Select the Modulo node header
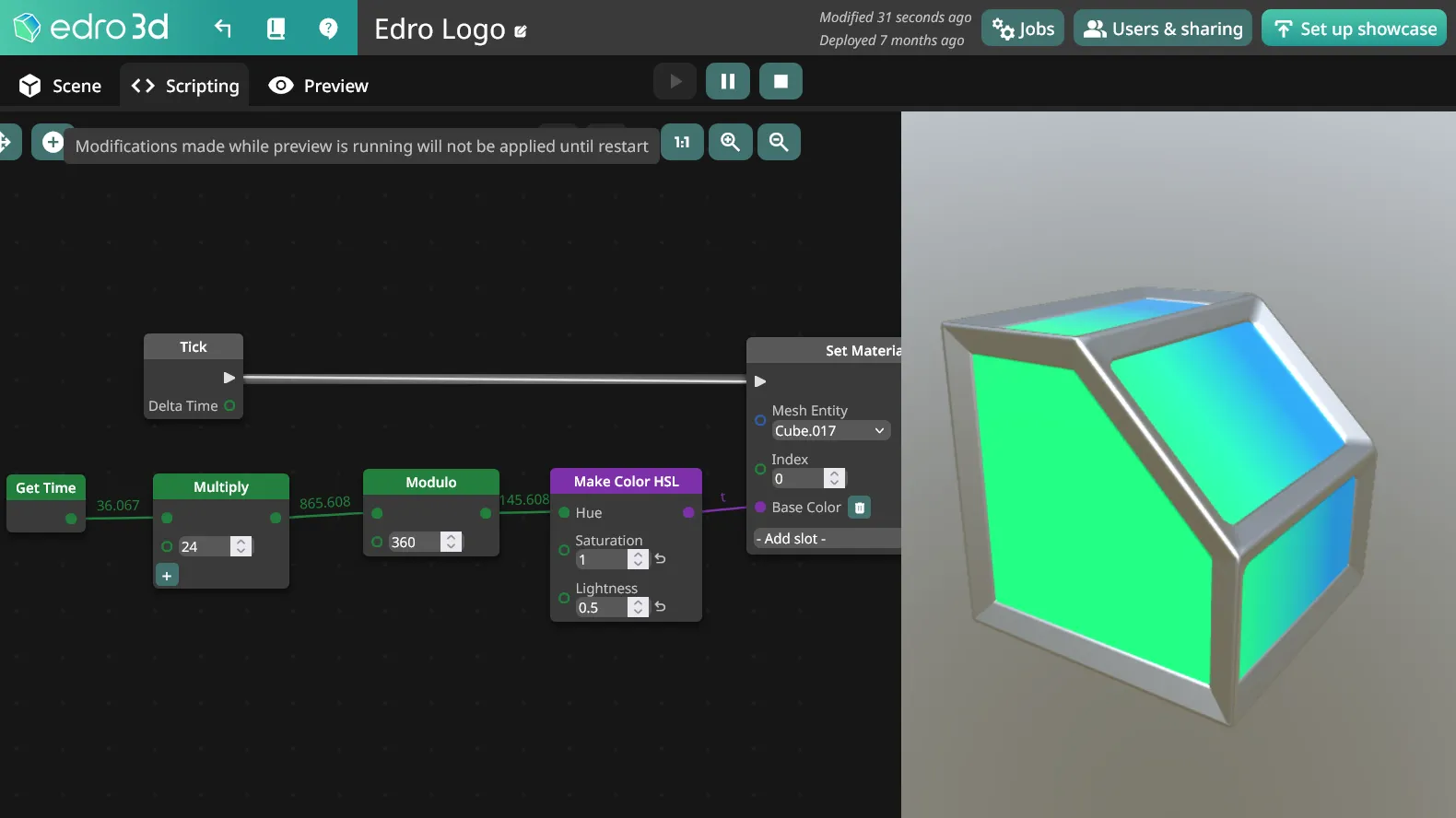This screenshot has width=1456, height=818. tap(431, 482)
